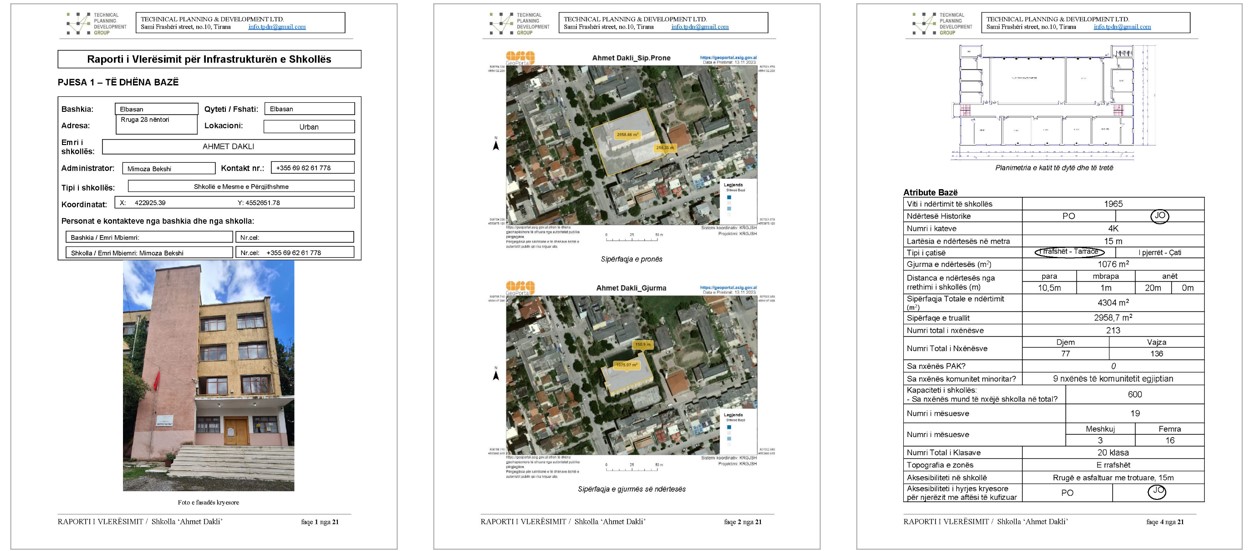This screenshot has height=551, width=1250.
Task: Click the Legjenda box on the top map
Action: [736, 195]
